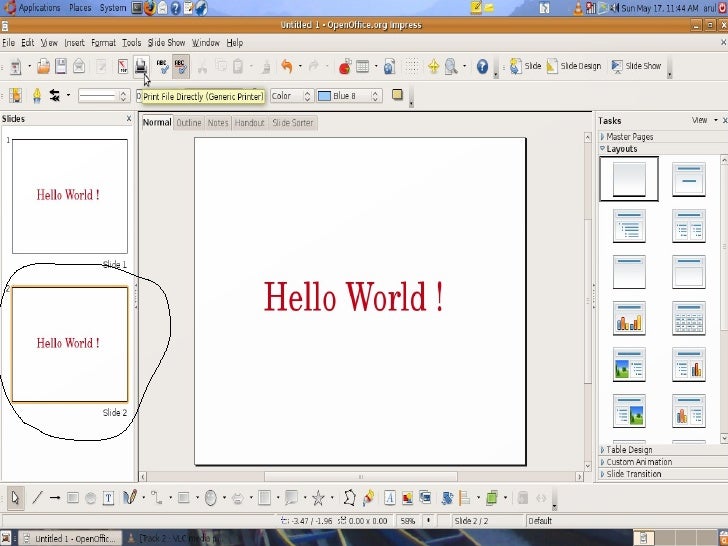728x546 pixels.
Task: Switch to the Outline tab
Action: 189,123
